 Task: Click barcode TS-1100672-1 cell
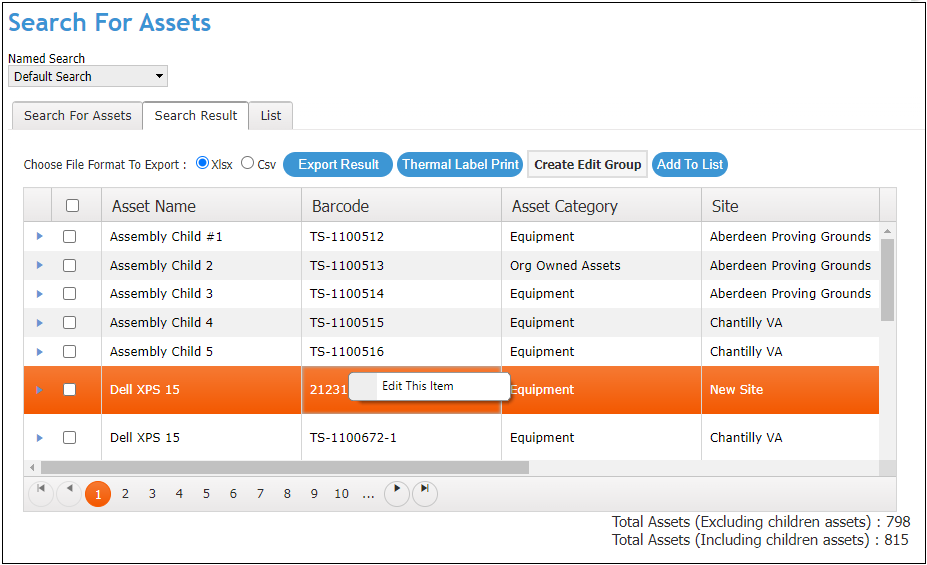401,438
